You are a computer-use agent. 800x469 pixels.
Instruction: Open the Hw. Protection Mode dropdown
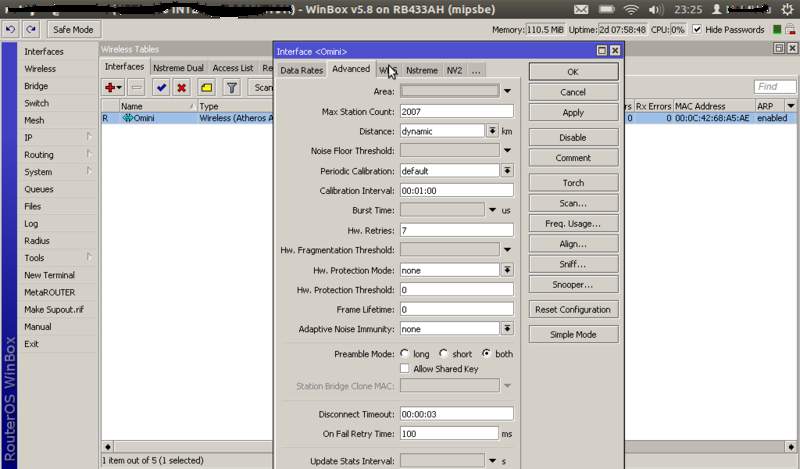pyautogui.click(x=507, y=270)
